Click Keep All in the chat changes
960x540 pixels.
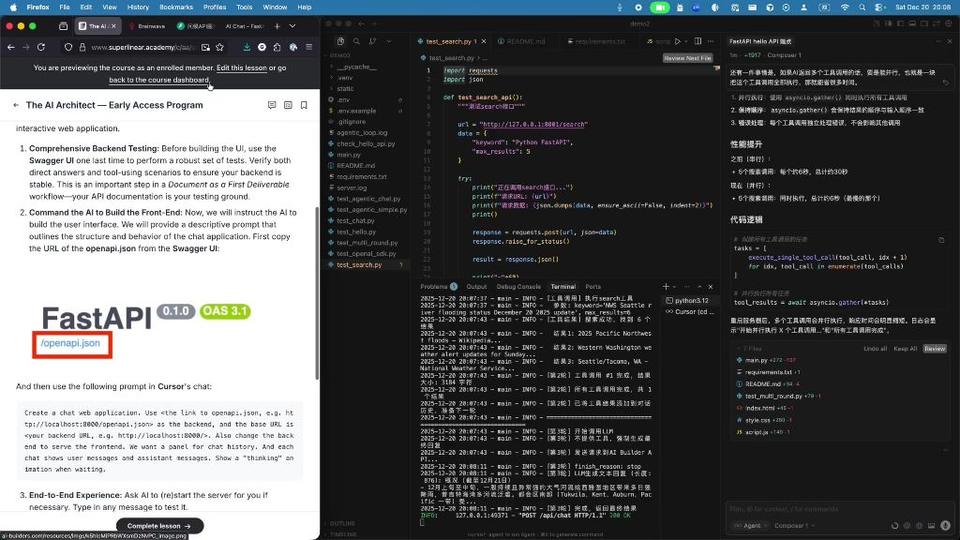click(905, 348)
